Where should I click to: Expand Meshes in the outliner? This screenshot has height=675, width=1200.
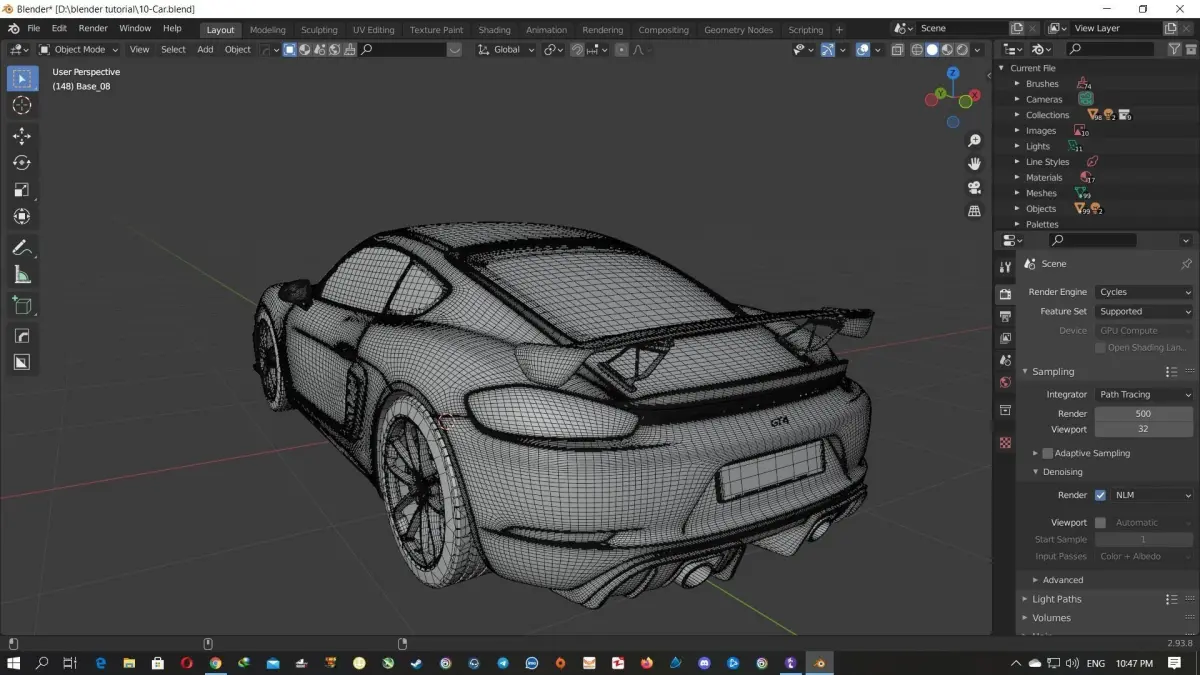tap(1017, 193)
